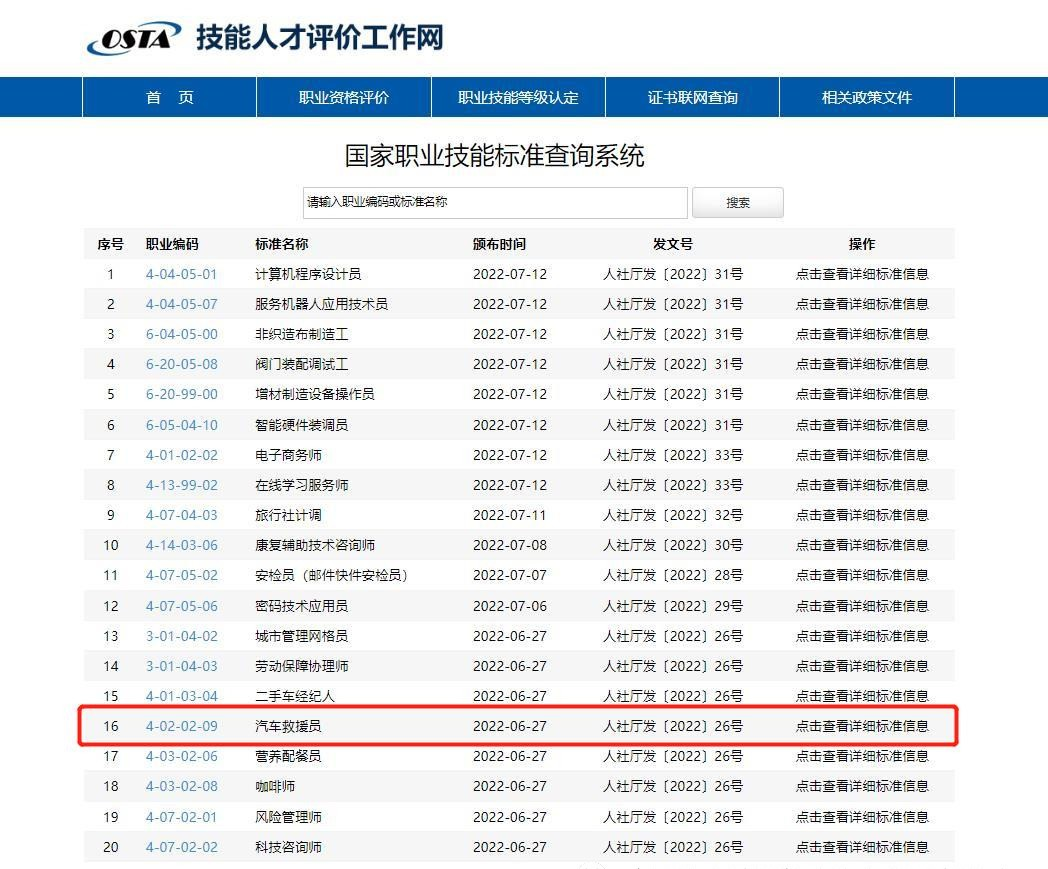1048x869 pixels.
Task: Select 相关政策文件 in navigation bar
Action: [x=866, y=97]
